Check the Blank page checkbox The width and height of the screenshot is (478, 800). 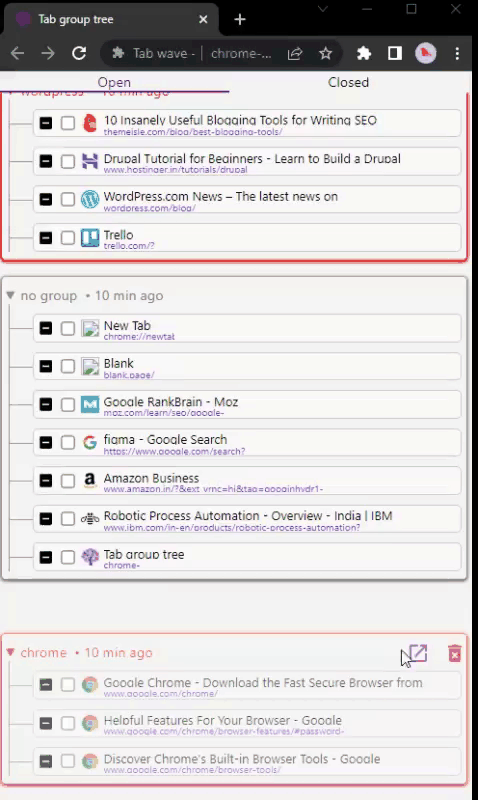68,366
